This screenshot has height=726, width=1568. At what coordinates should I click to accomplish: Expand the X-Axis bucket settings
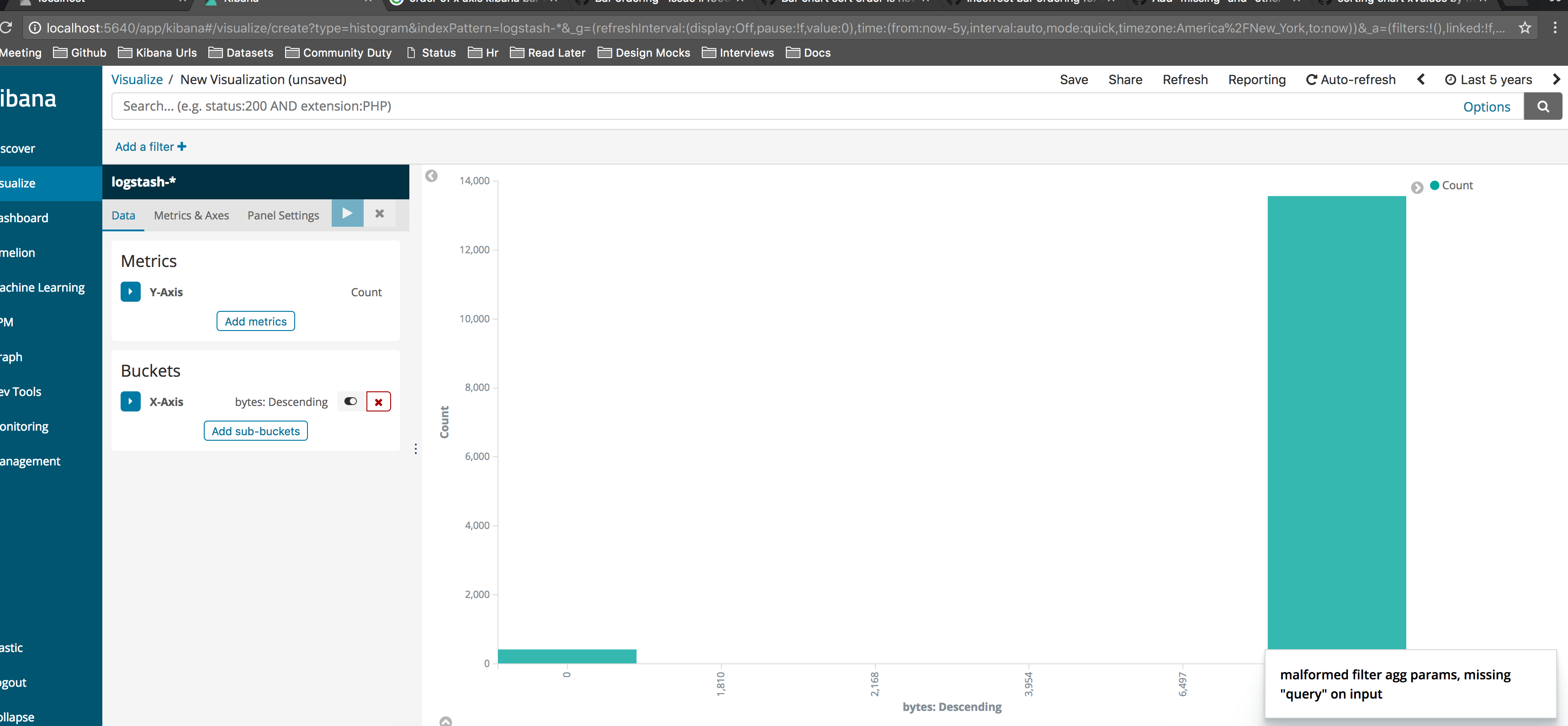[x=130, y=401]
